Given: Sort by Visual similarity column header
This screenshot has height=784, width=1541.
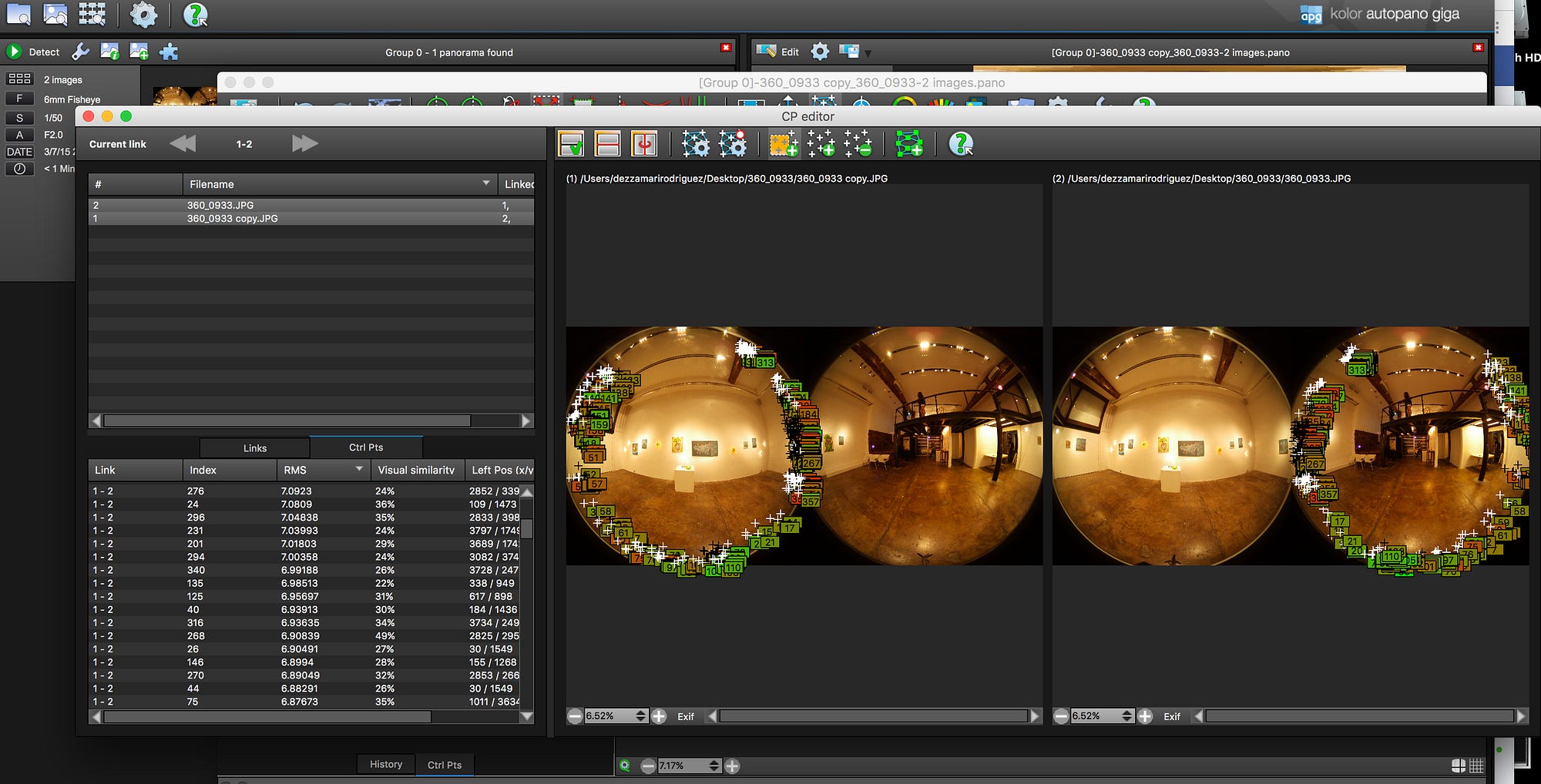Looking at the screenshot, I should 418,470.
